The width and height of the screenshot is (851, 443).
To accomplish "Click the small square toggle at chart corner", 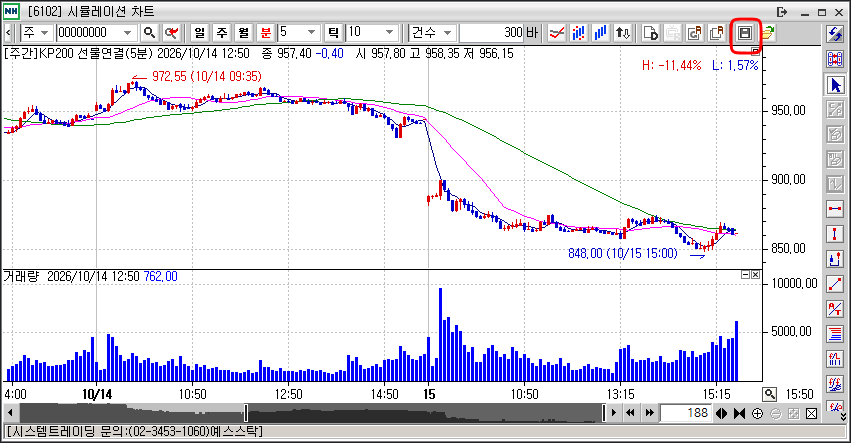I will pyautogui.click(x=755, y=51).
